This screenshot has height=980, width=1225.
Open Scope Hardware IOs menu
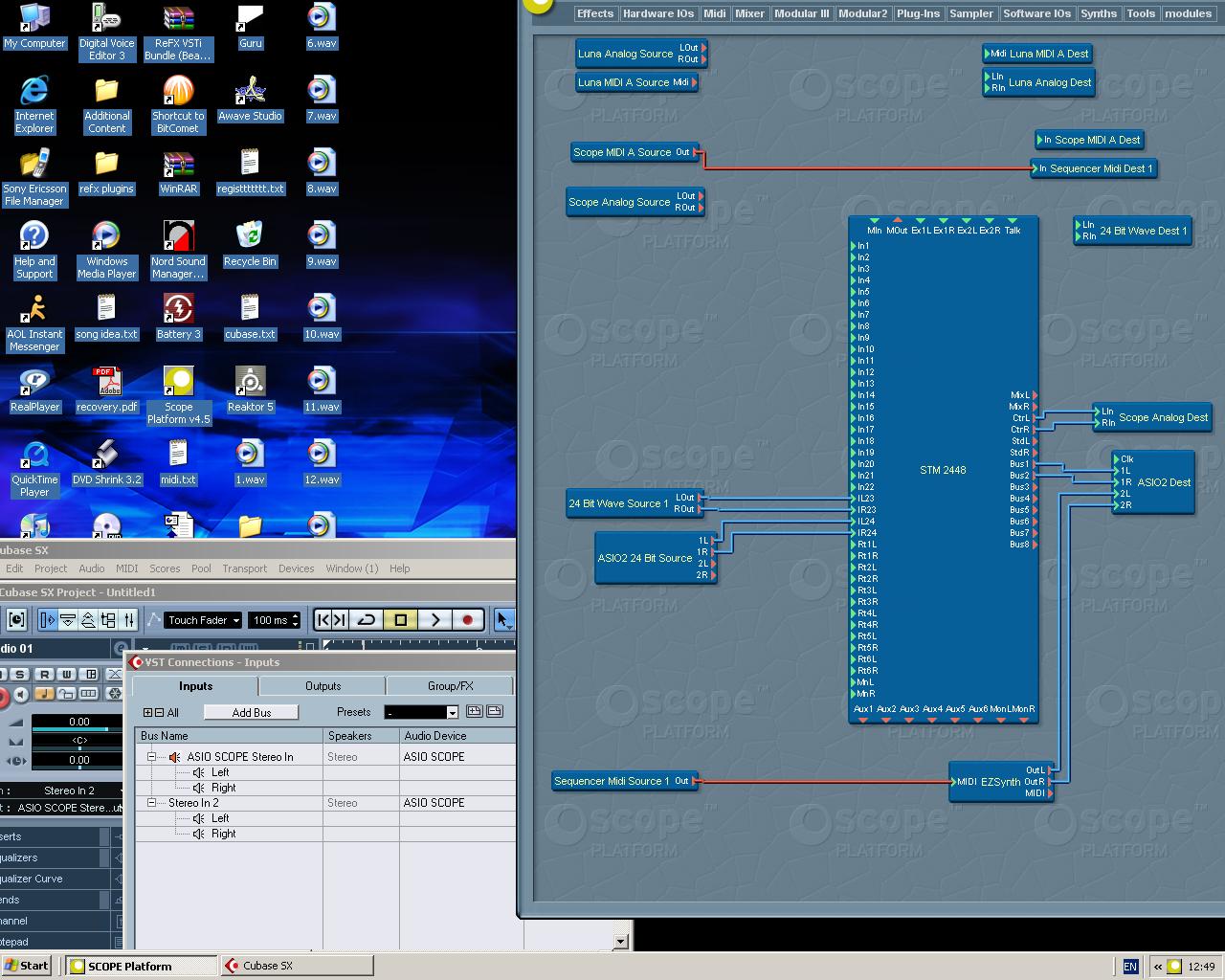(658, 13)
